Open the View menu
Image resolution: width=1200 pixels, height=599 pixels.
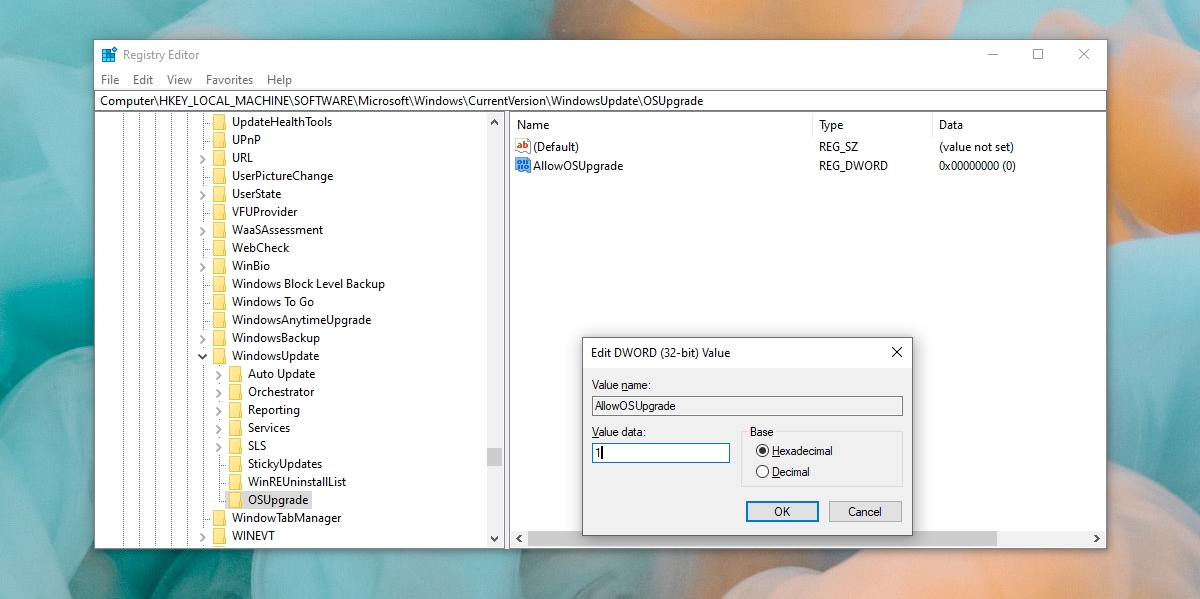178,80
